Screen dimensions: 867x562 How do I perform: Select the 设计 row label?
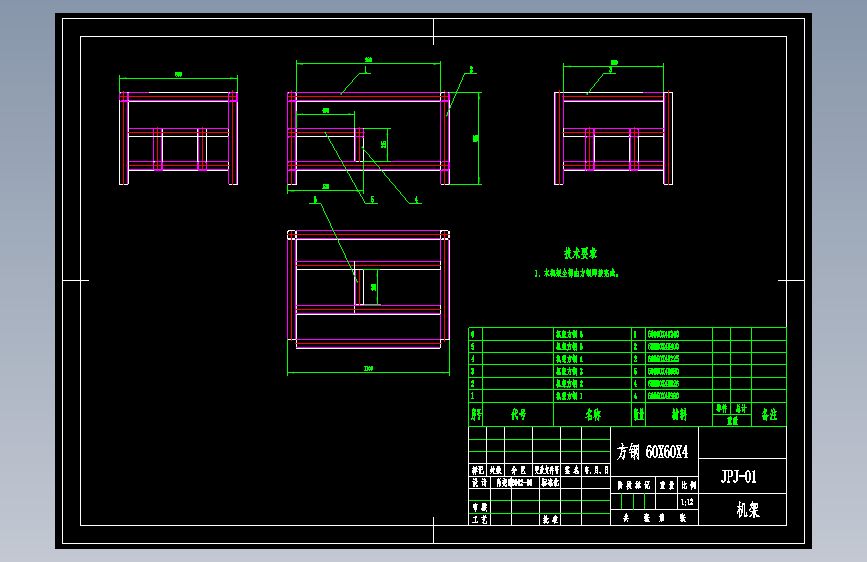(x=479, y=482)
